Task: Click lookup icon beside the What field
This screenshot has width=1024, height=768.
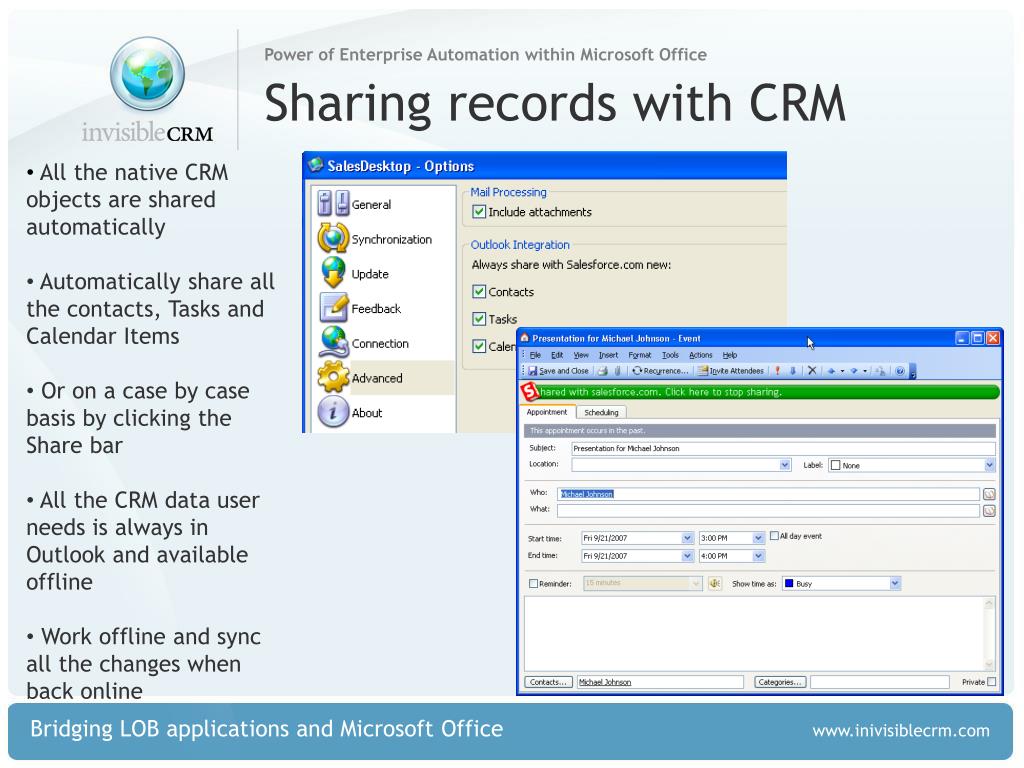Action: point(989,511)
